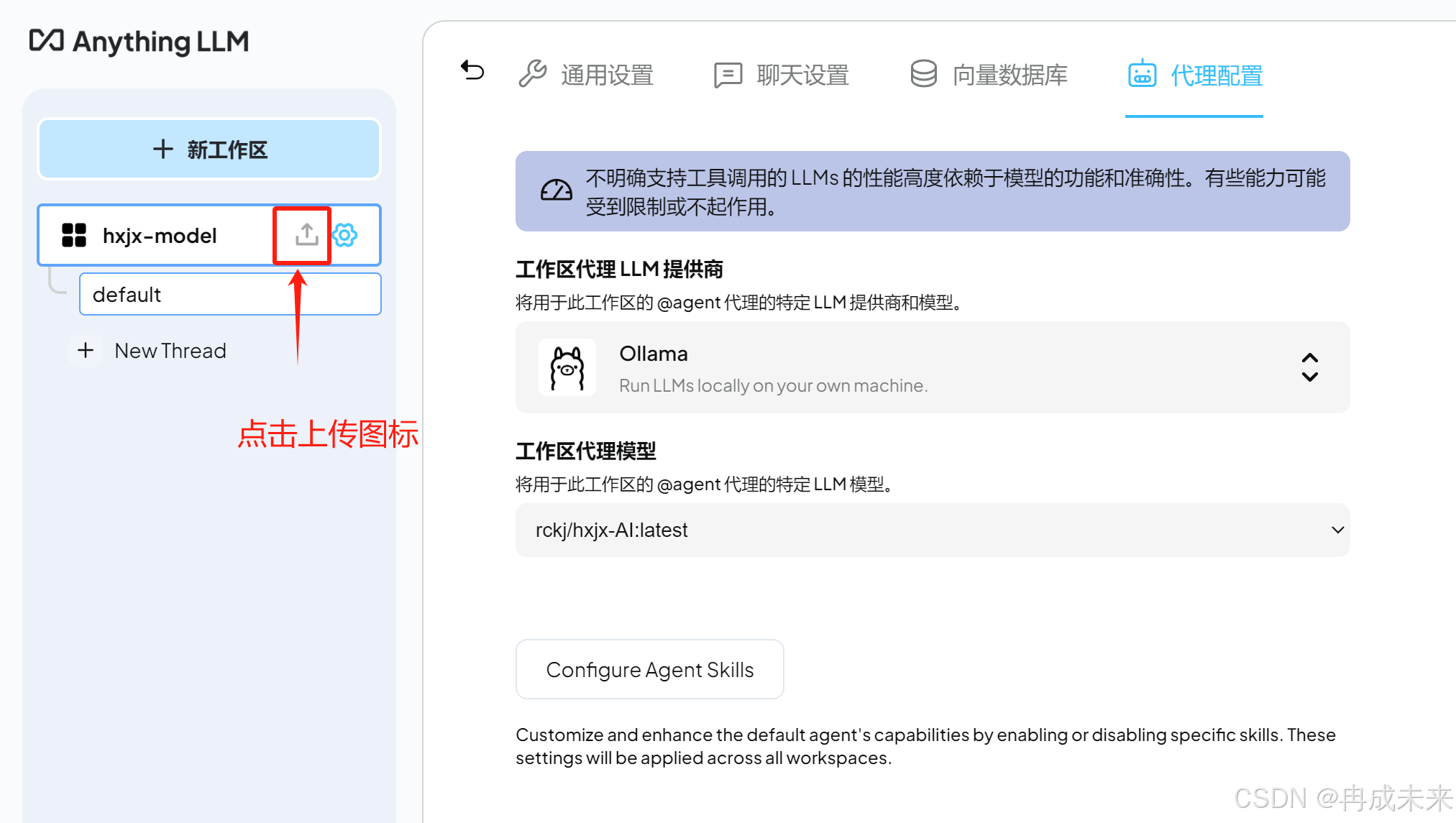
Task: Click the gauge icon in the warning banner
Action: point(556,191)
